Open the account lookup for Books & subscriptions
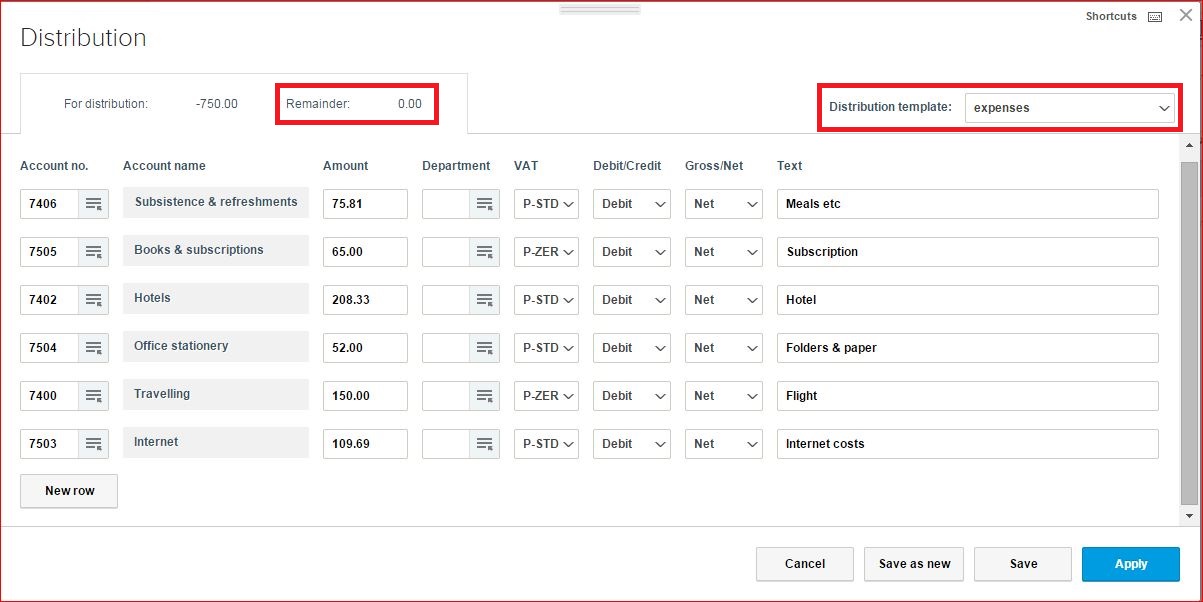Image resolution: width=1203 pixels, height=602 pixels. [x=93, y=252]
